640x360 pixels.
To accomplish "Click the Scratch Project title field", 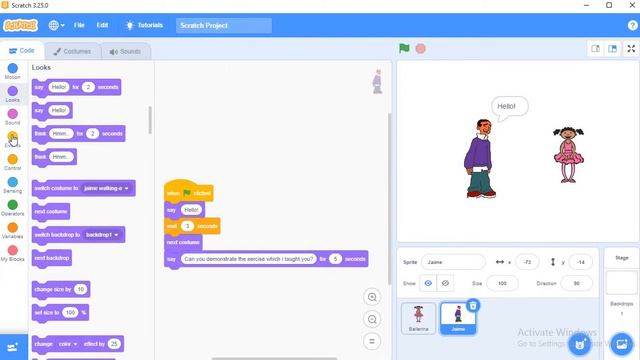I will (x=224, y=25).
